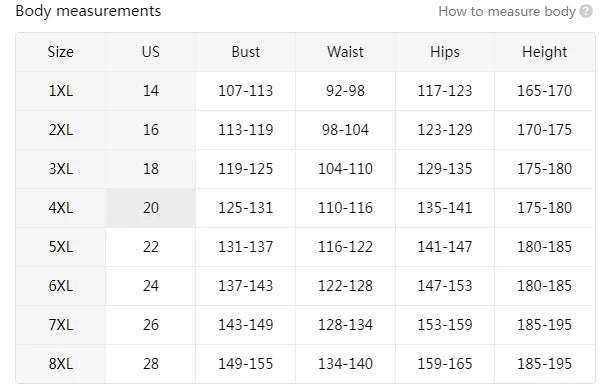Click the 129-135 hips measurement cell

(445, 169)
